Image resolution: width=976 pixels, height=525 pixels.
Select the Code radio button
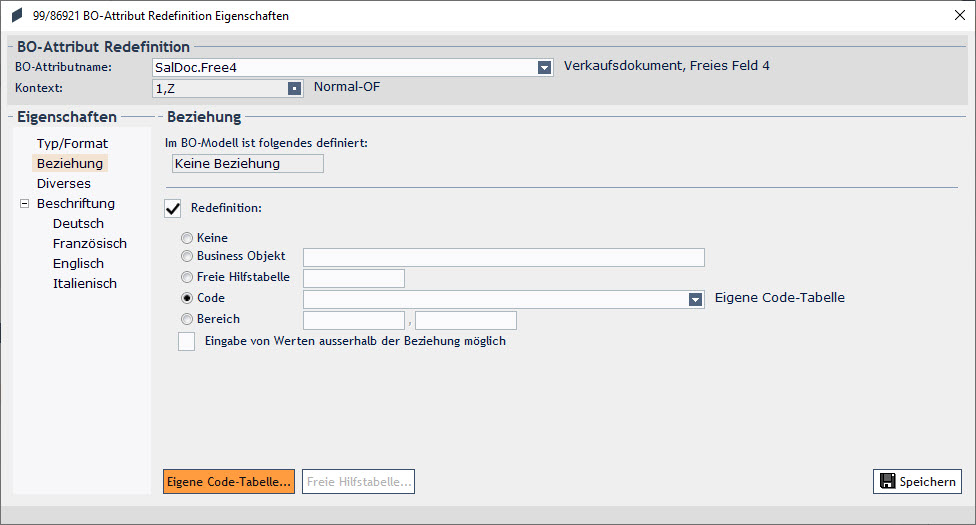click(x=187, y=298)
